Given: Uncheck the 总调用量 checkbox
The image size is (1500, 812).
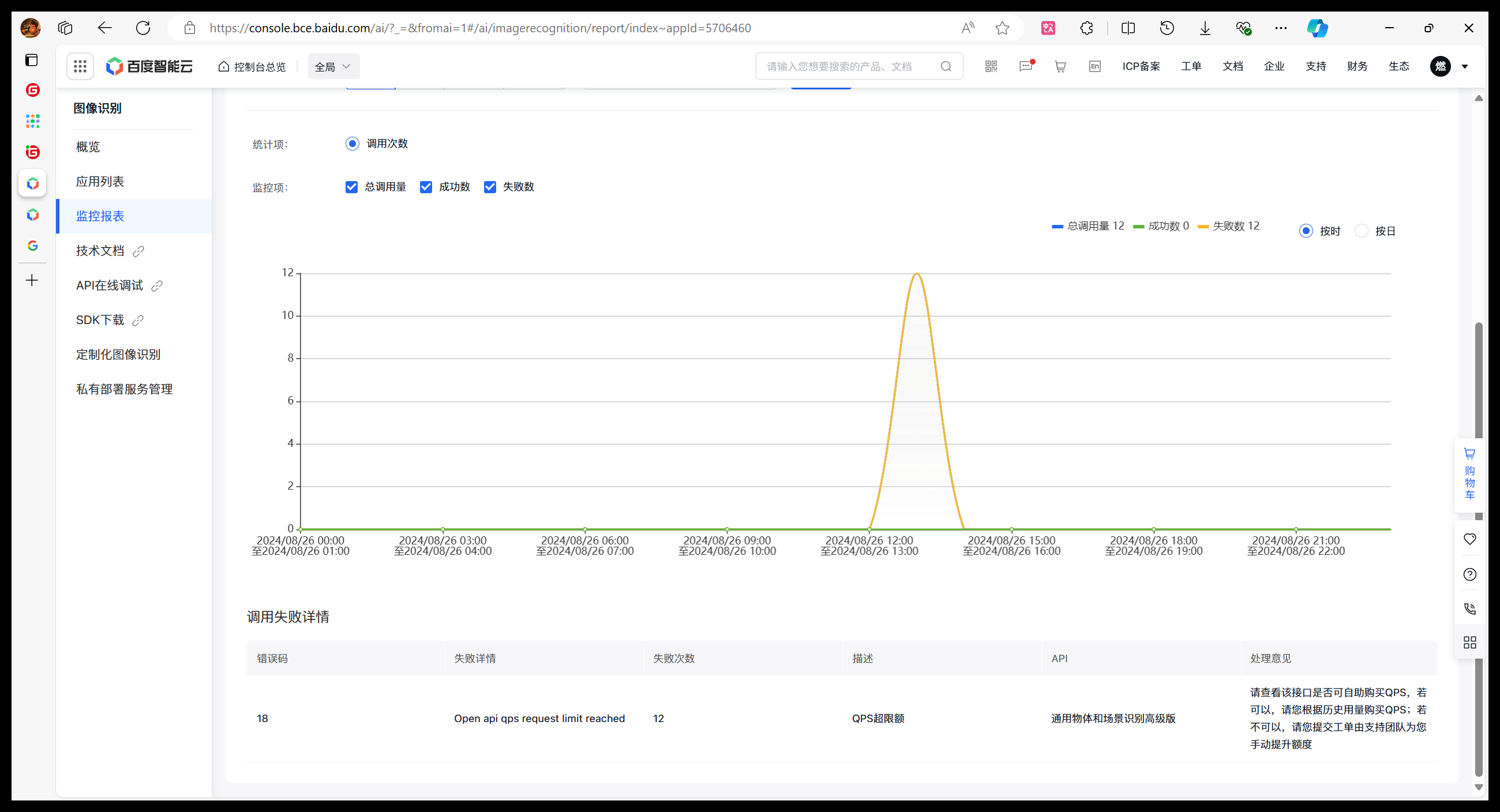Looking at the screenshot, I should point(351,187).
